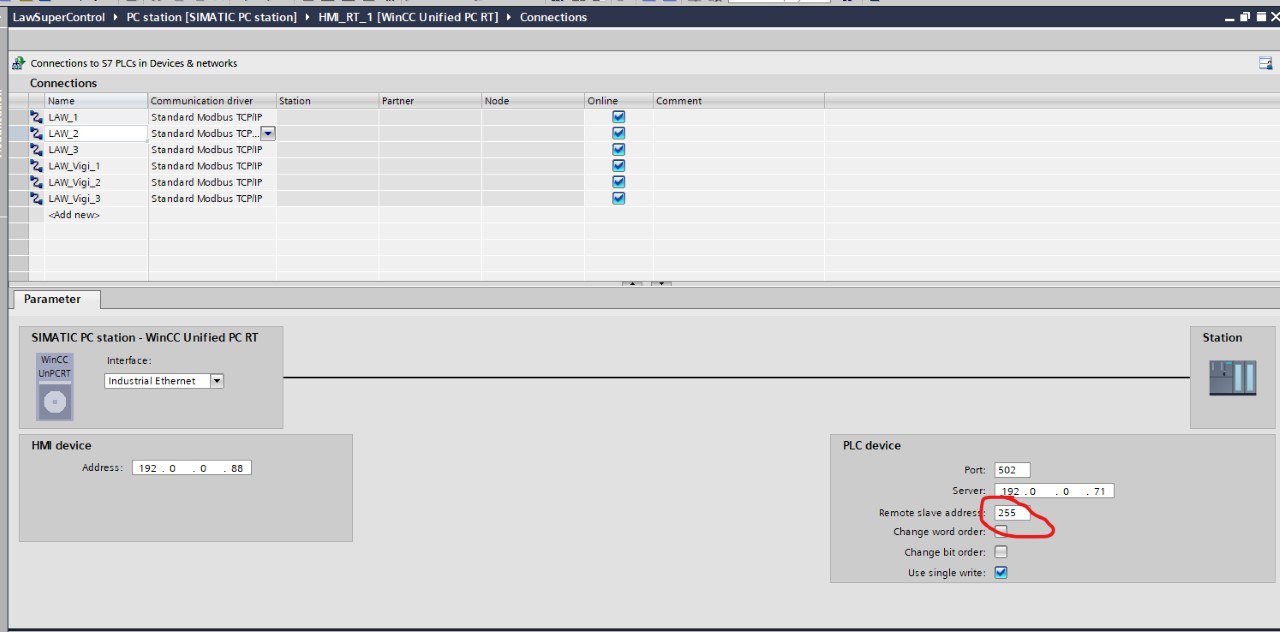Enable the Change word order checkbox
Viewport: 1280px width, 632px height.
(1001, 532)
